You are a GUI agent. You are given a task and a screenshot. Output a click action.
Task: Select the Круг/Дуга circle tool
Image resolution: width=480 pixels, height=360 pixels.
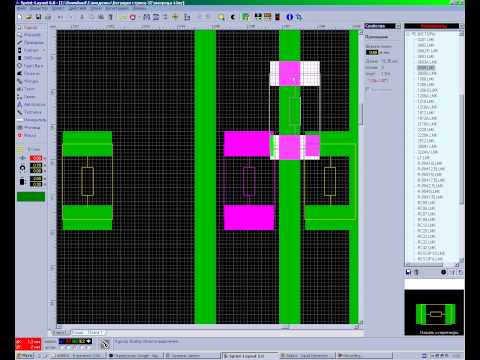(x=30, y=66)
